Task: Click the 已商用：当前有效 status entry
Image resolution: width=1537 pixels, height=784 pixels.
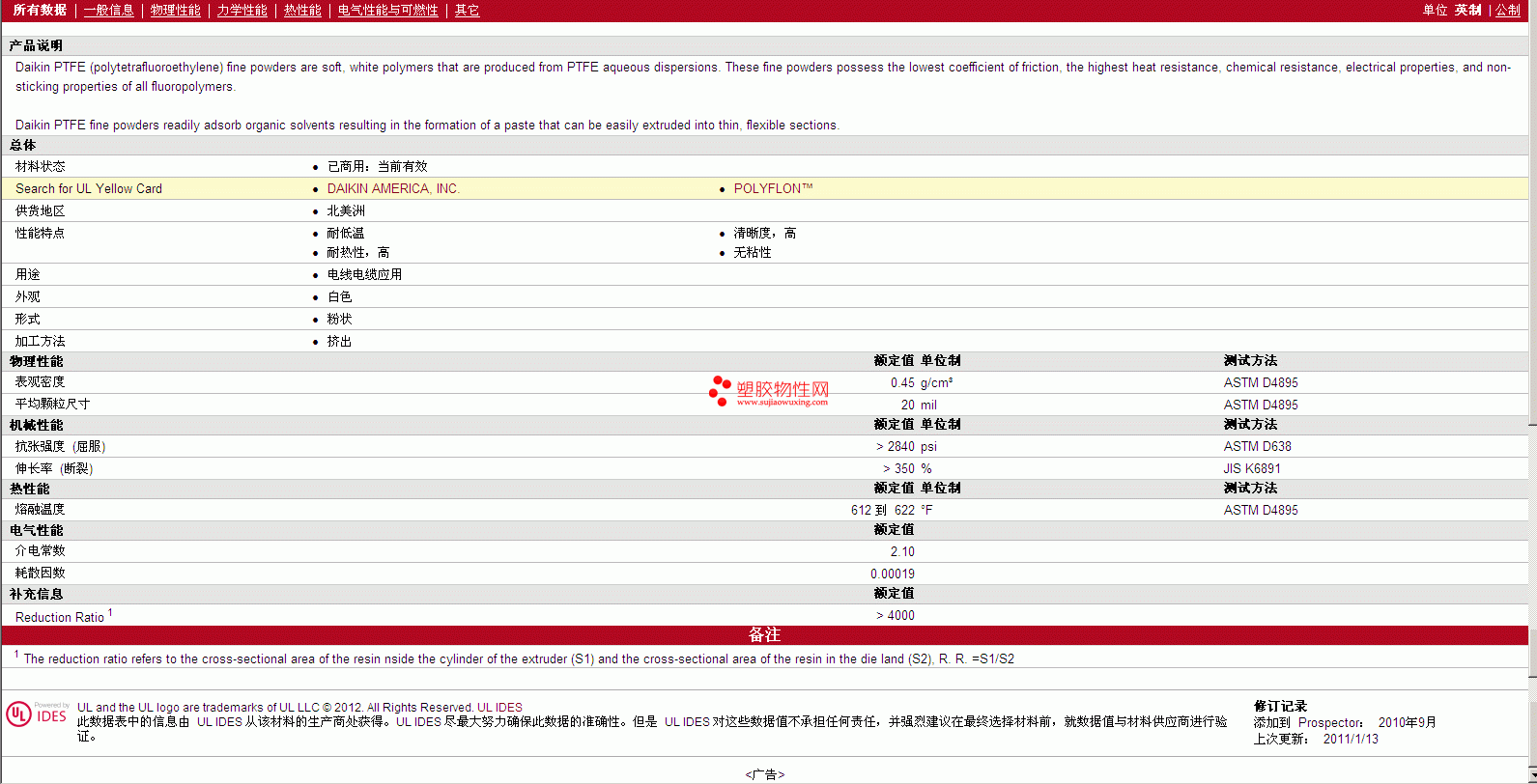Action: (x=377, y=166)
